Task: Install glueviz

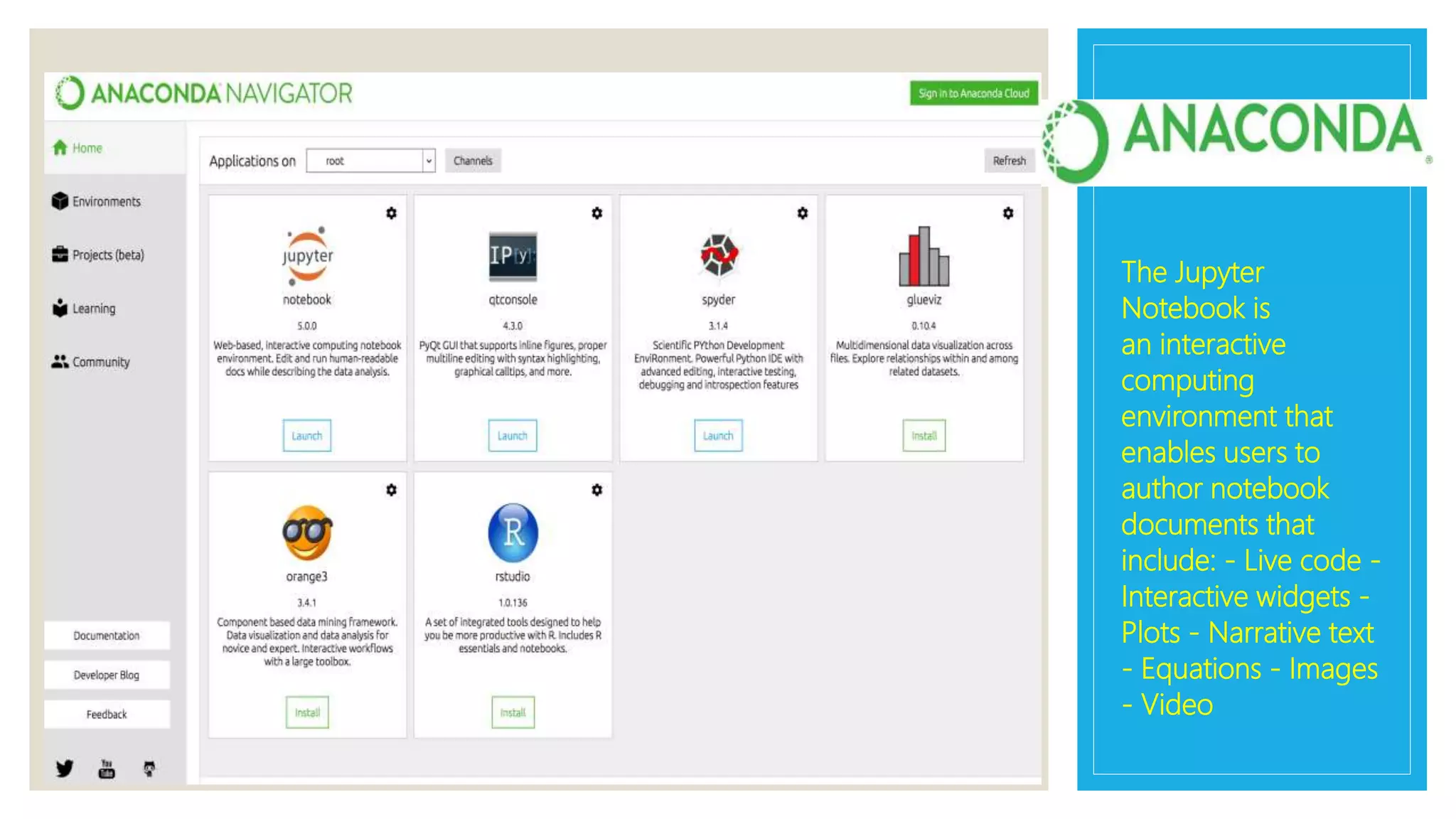Action: [x=924, y=436]
